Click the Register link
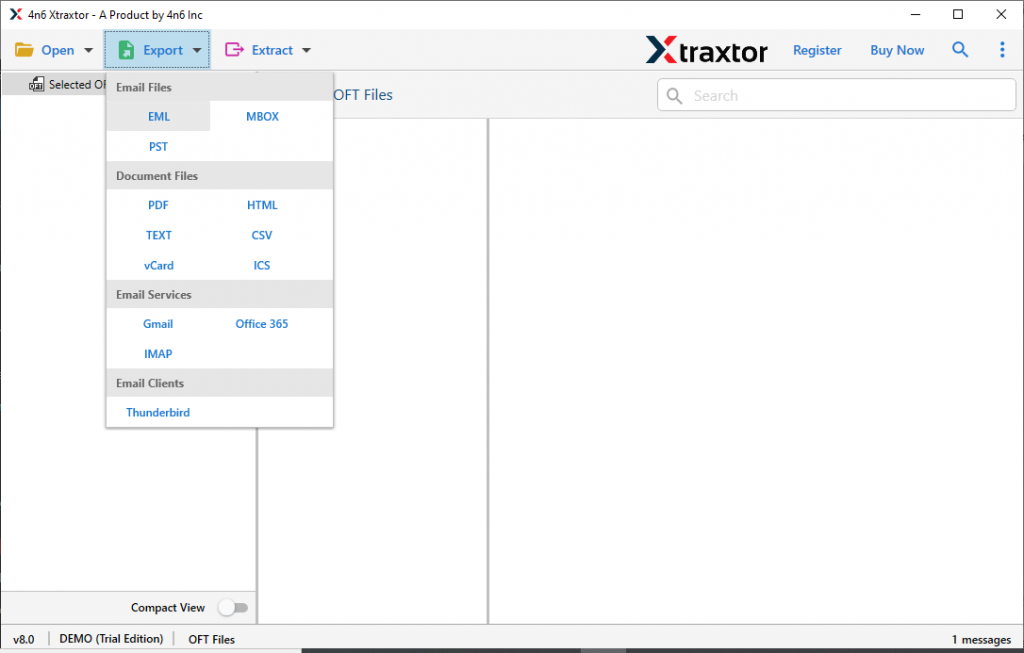 817,50
